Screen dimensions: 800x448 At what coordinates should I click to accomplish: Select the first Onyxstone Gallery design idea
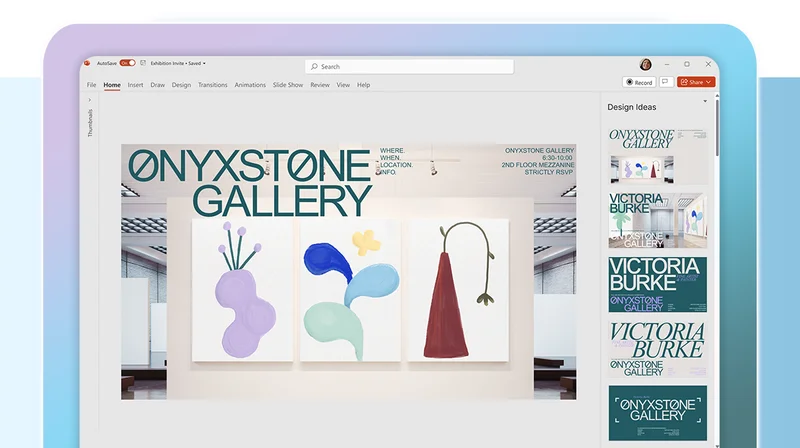[658, 156]
